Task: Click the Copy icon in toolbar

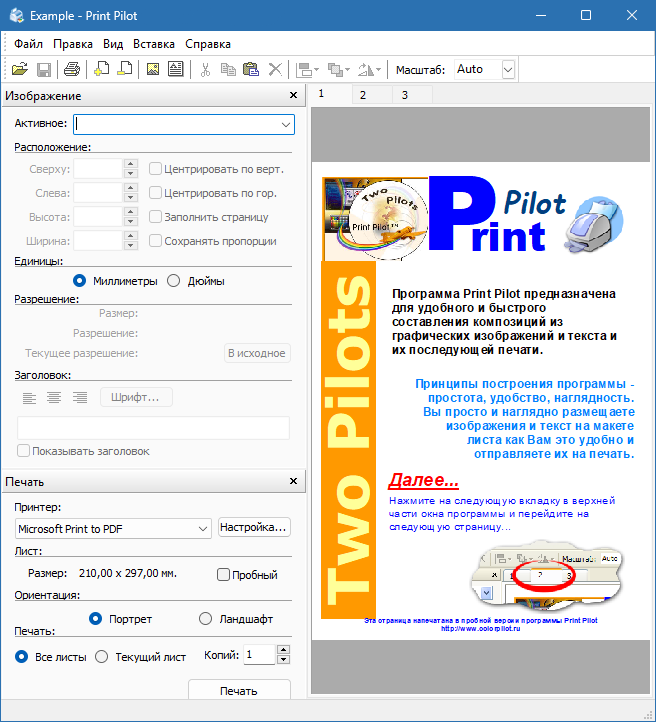Action: click(x=228, y=70)
